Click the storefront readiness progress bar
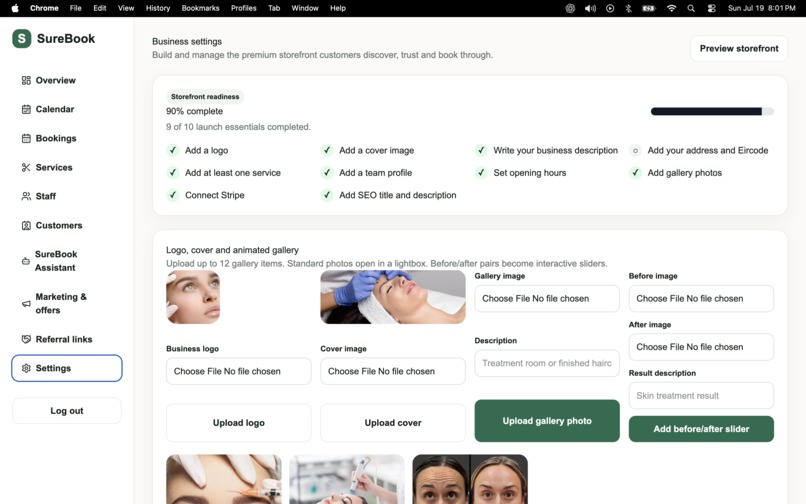This screenshot has height=504, width=806. (x=712, y=112)
